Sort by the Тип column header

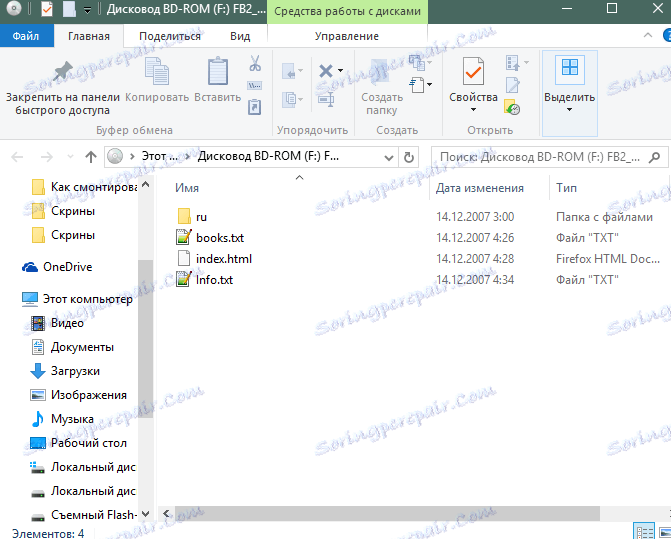pyautogui.click(x=566, y=188)
